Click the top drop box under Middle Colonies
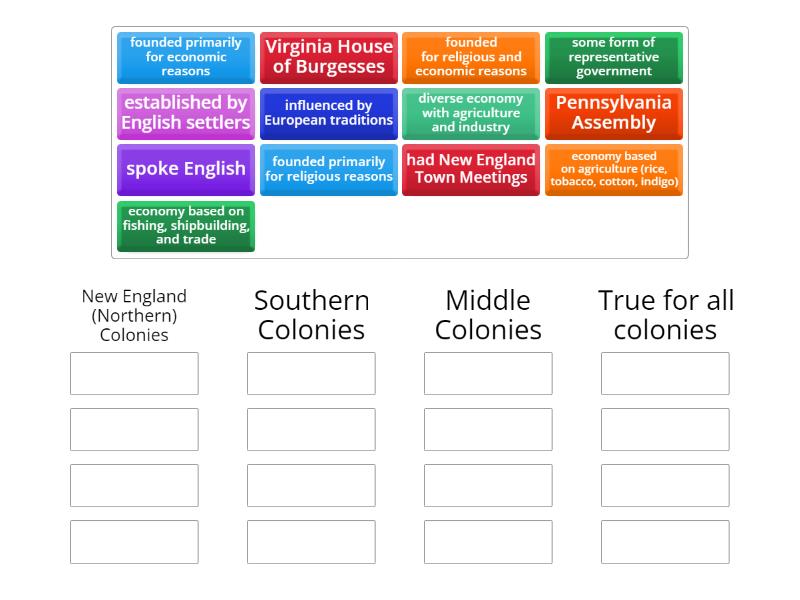Screen dimensions: 800x600 pos(487,373)
